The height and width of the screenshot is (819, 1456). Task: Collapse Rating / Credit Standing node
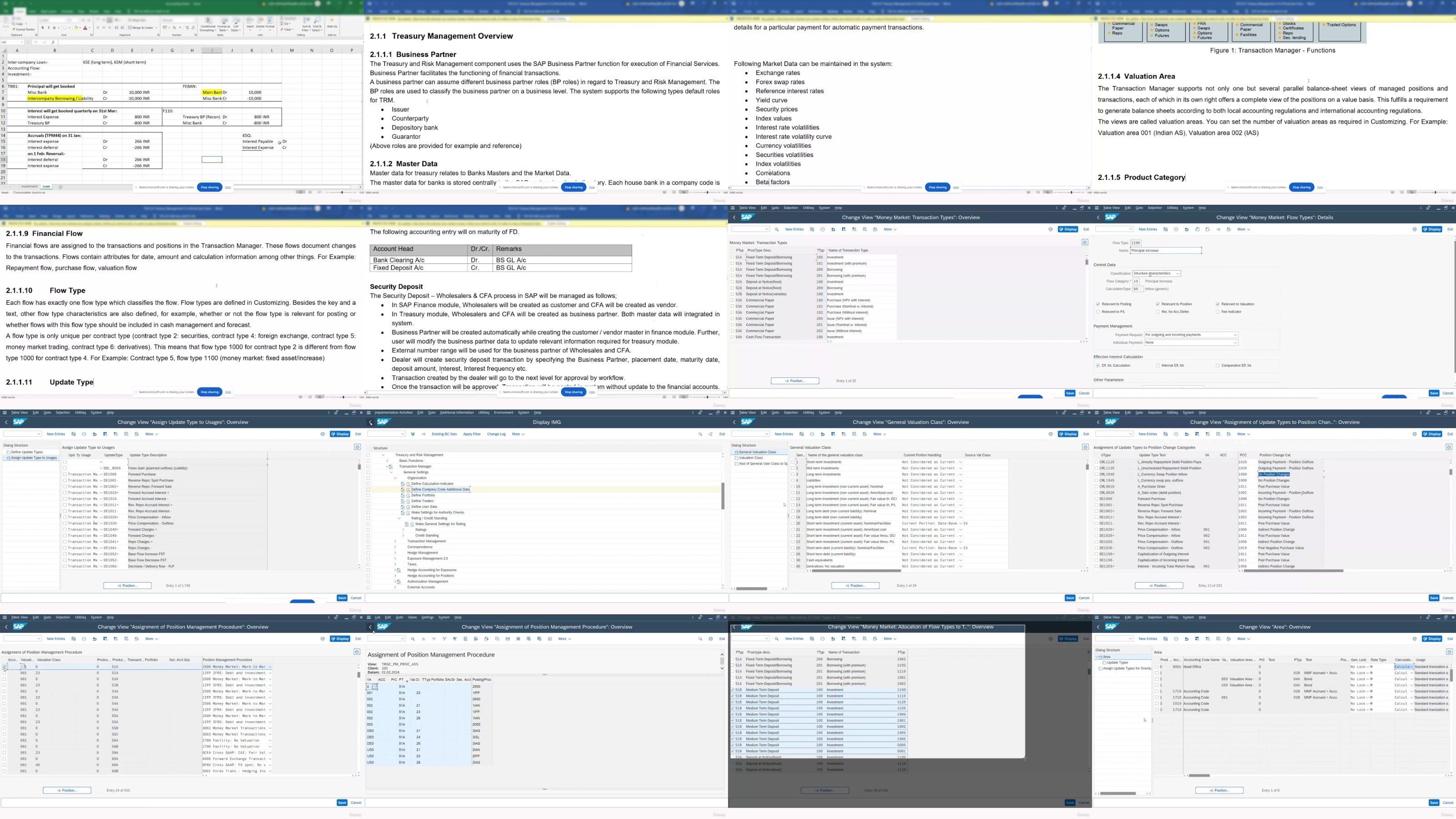coord(399,518)
